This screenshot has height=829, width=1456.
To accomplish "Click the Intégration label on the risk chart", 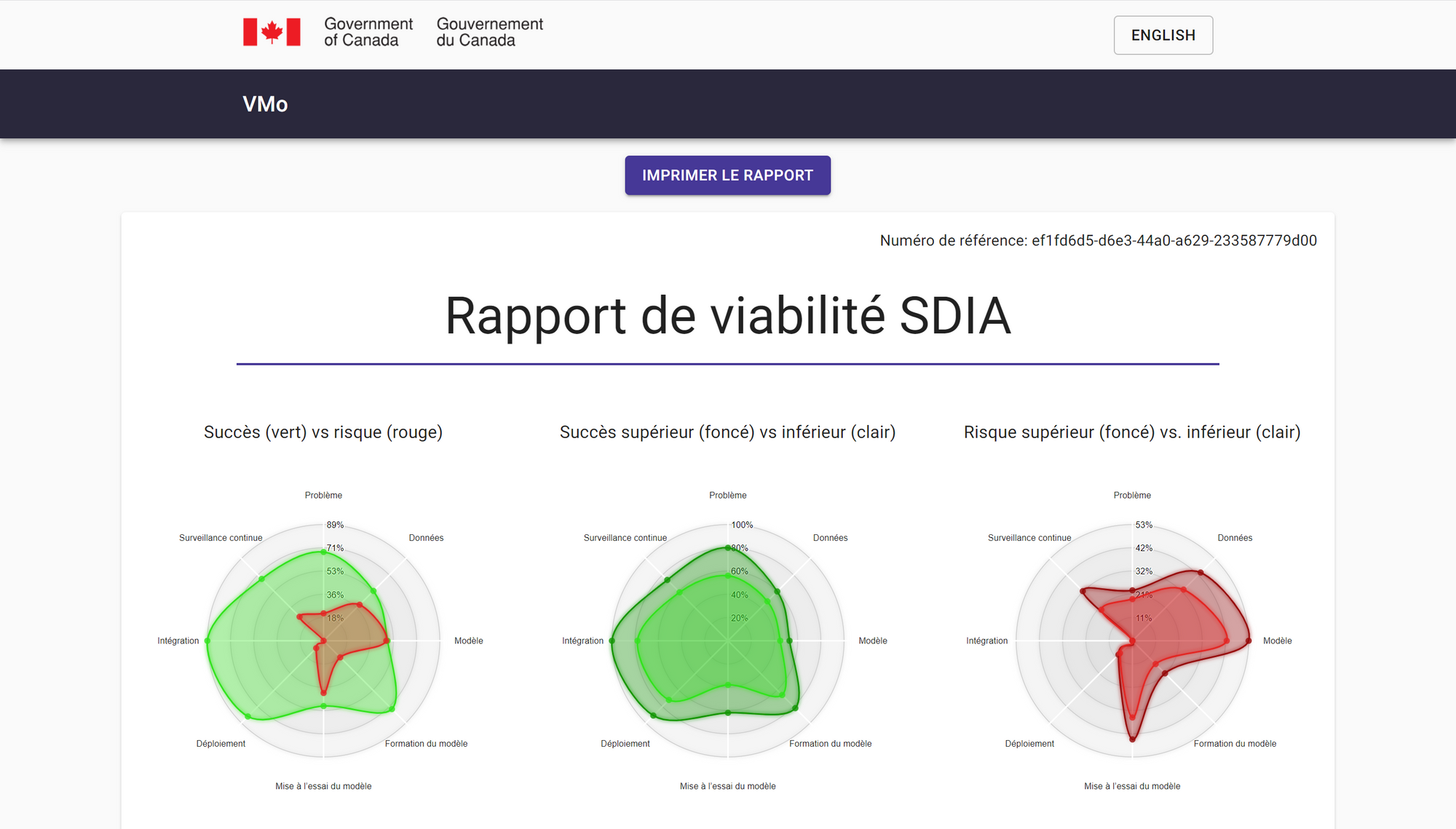I will [987, 640].
